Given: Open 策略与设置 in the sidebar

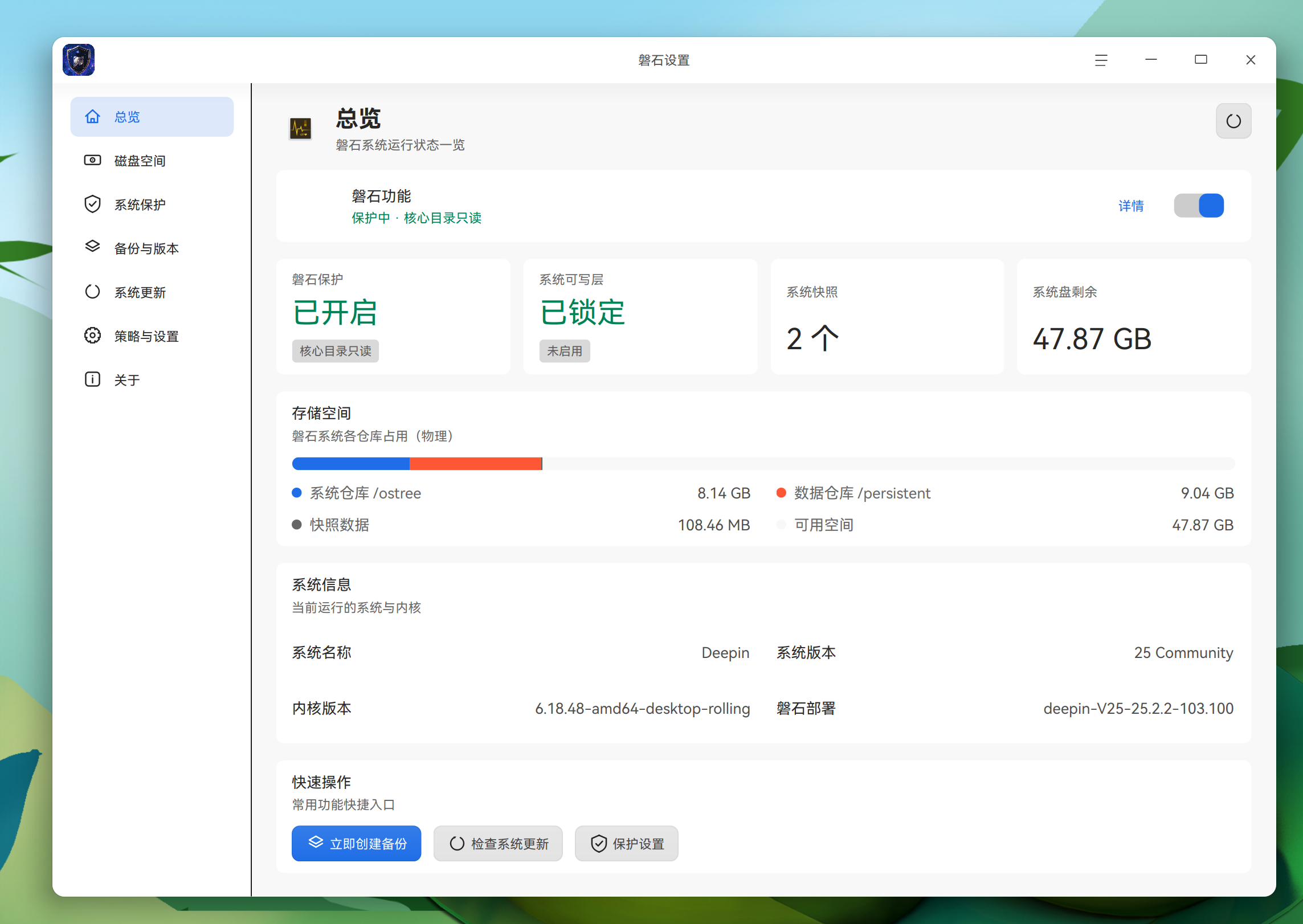Looking at the screenshot, I should pyautogui.click(x=152, y=336).
